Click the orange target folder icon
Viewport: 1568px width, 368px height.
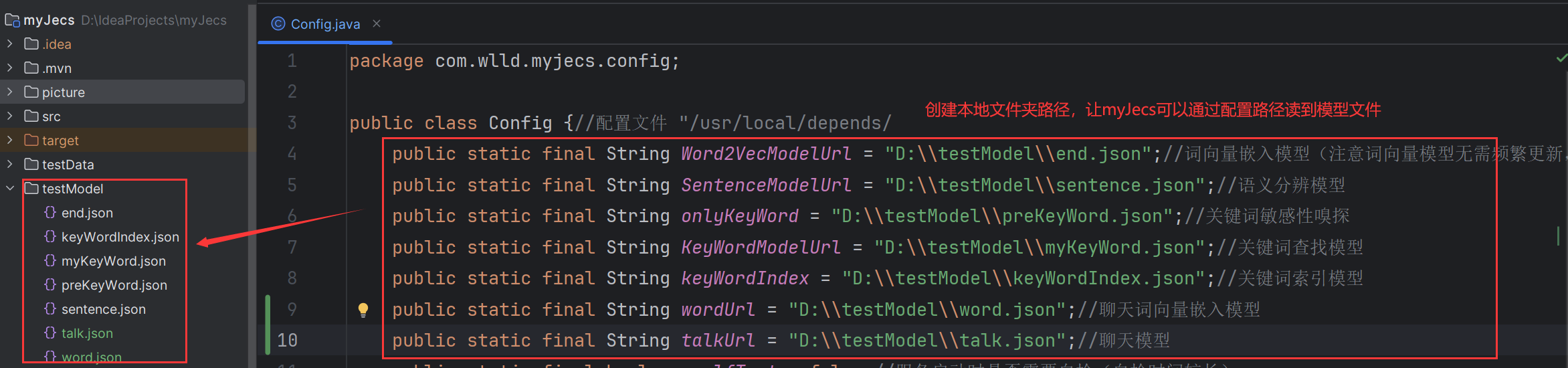31,141
